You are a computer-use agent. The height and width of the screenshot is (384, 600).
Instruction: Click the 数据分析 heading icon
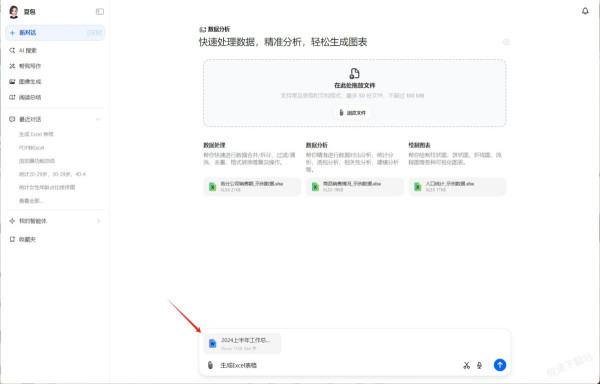click(202, 29)
